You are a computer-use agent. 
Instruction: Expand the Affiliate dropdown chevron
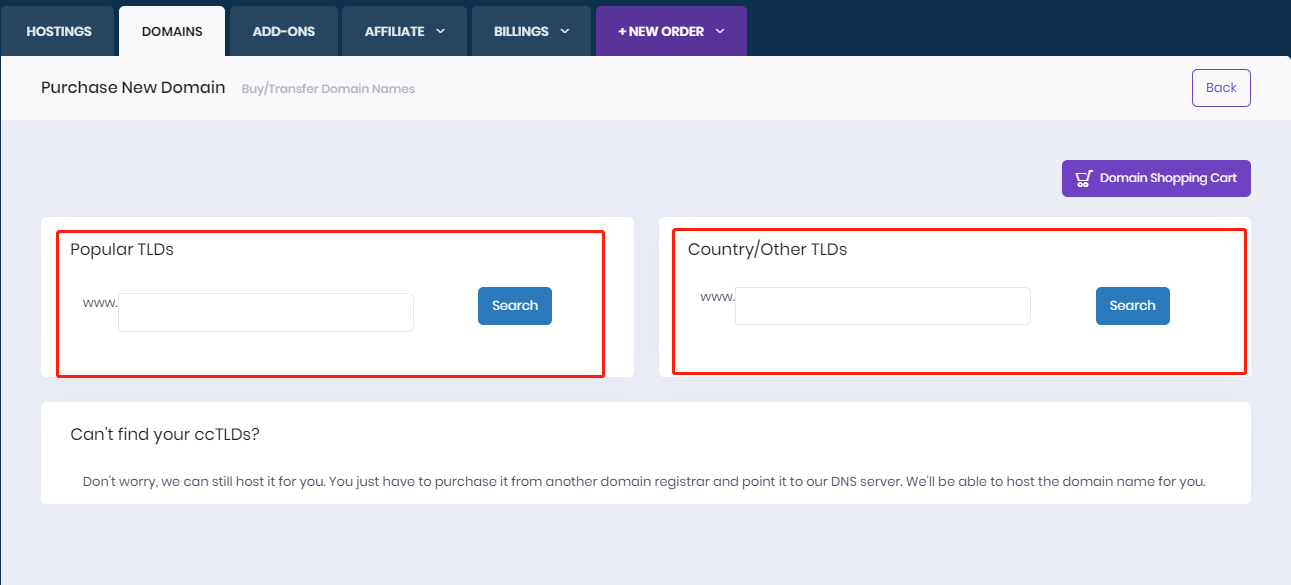click(440, 32)
